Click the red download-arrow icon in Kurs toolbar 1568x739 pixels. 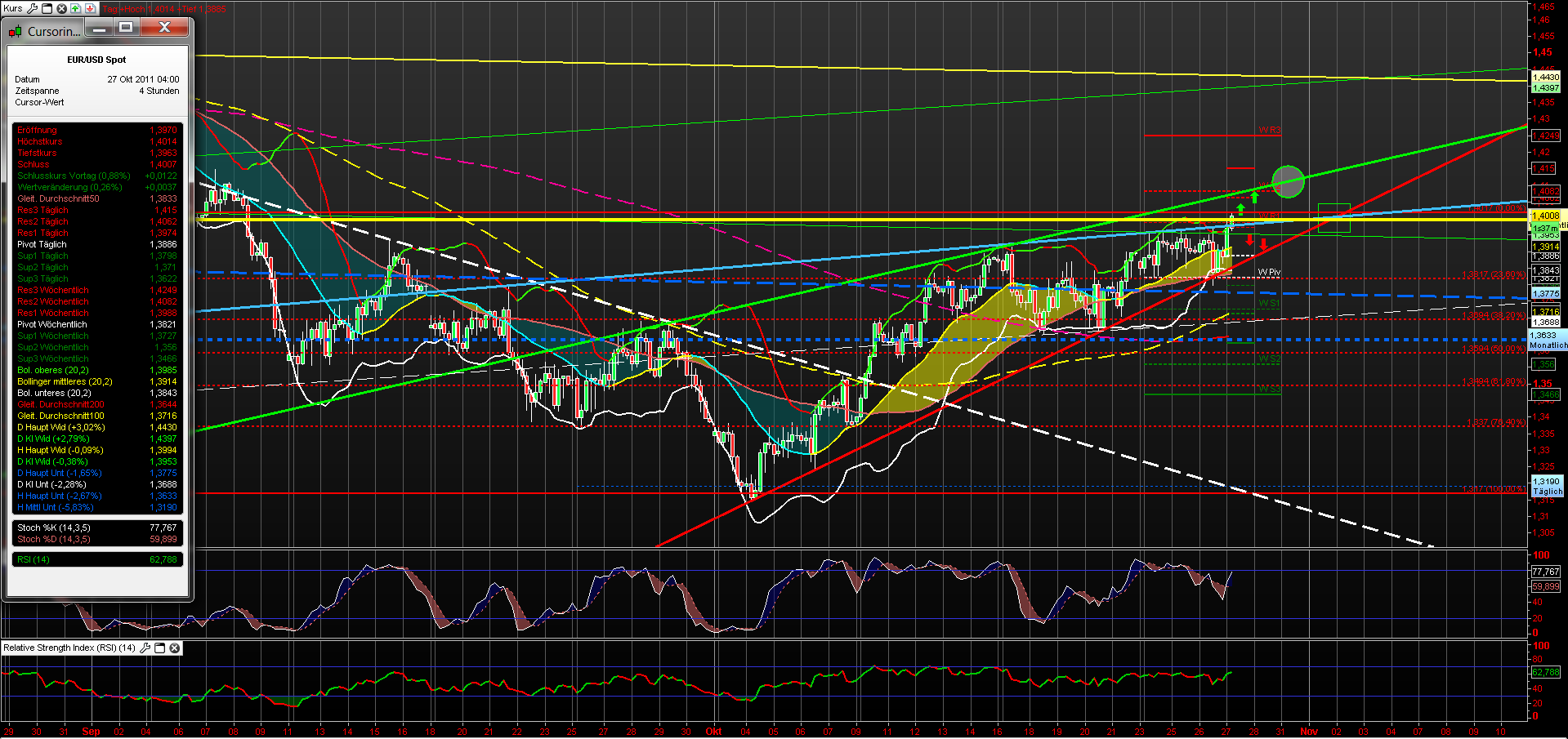point(90,9)
